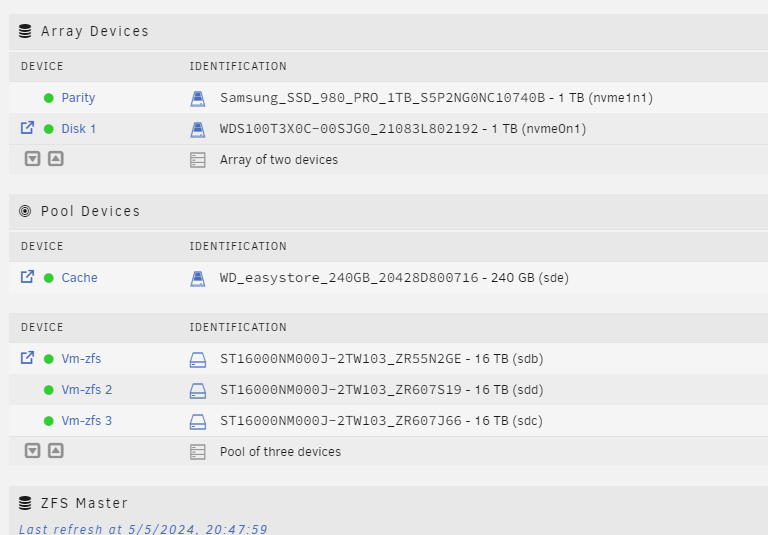This screenshot has height=535, width=768.
Task: Select Samsung_SSD_980_PRO identification text
Action: click(436, 98)
